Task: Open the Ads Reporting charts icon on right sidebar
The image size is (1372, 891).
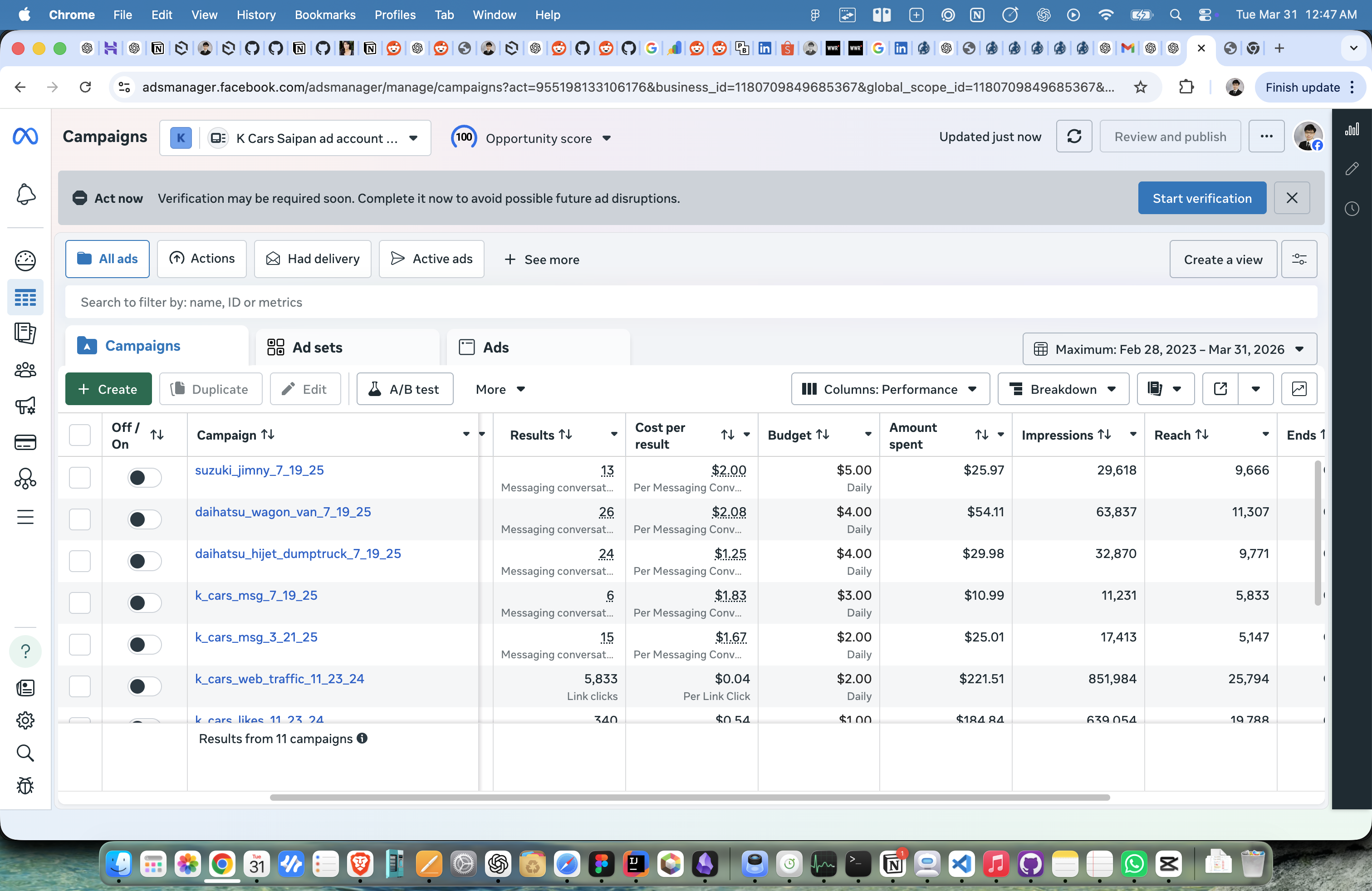Action: pyautogui.click(x=1352, y=129)
